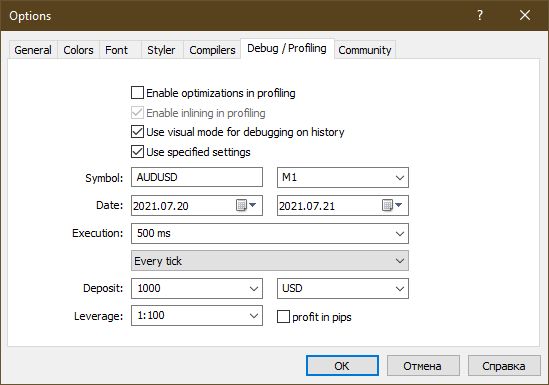This screenshot has width=549, height=385.
Task: Uncheck Use visual mode for debugging on history
Action: click(x=137, y=132)
